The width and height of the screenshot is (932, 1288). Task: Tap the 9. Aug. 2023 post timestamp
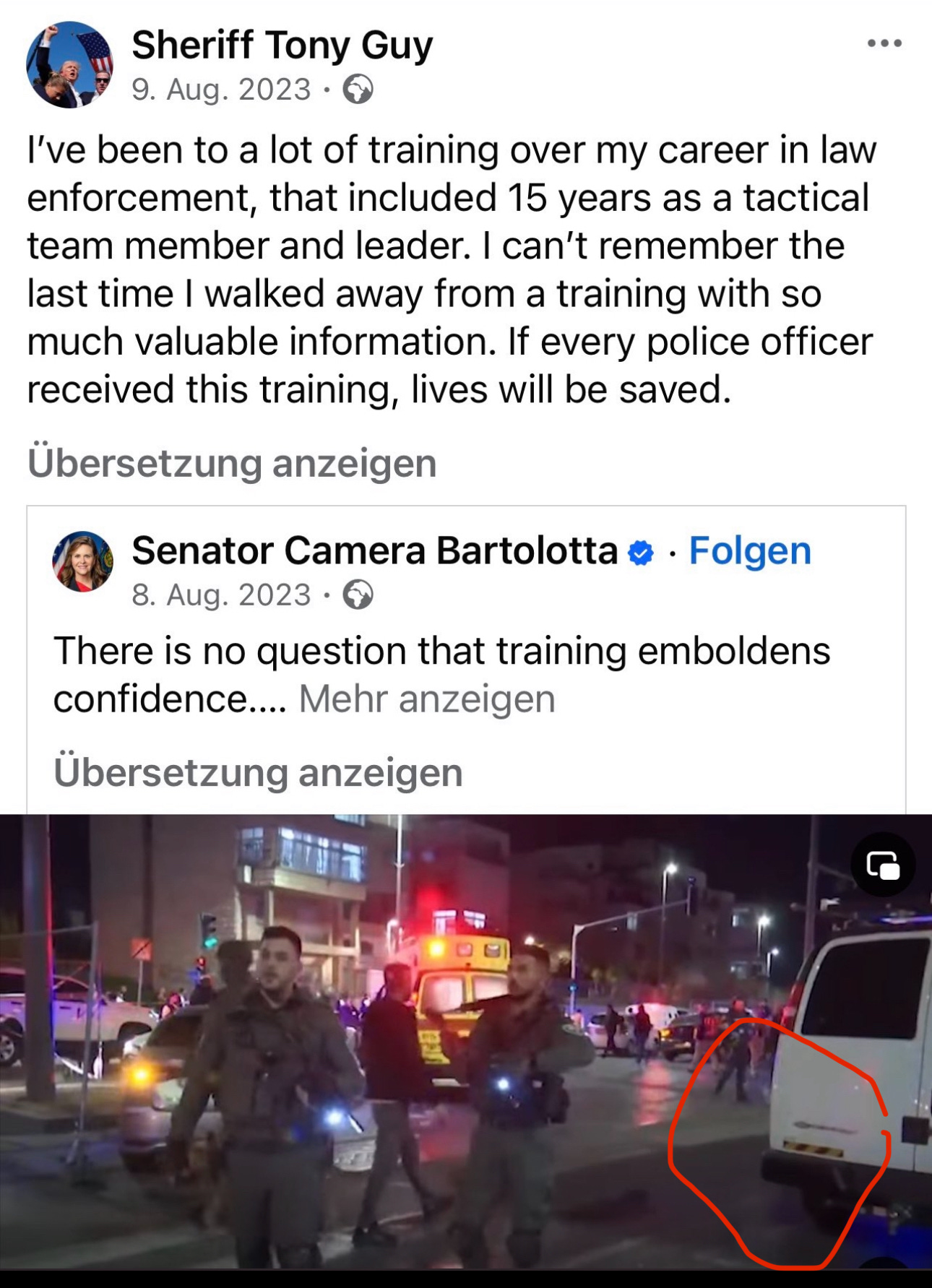point(221,90)
